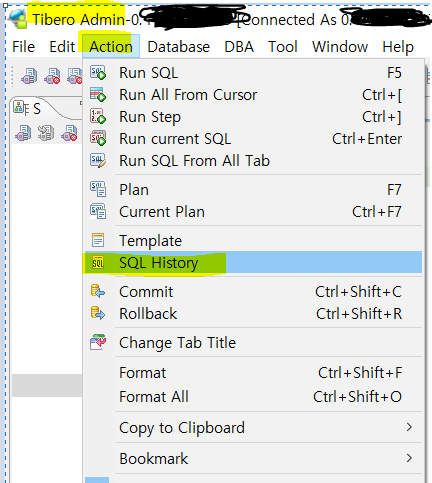Viewport: 432px width, 483px height.
Task: Click the panel's left connect icon
Action: (x=23, y=133)
